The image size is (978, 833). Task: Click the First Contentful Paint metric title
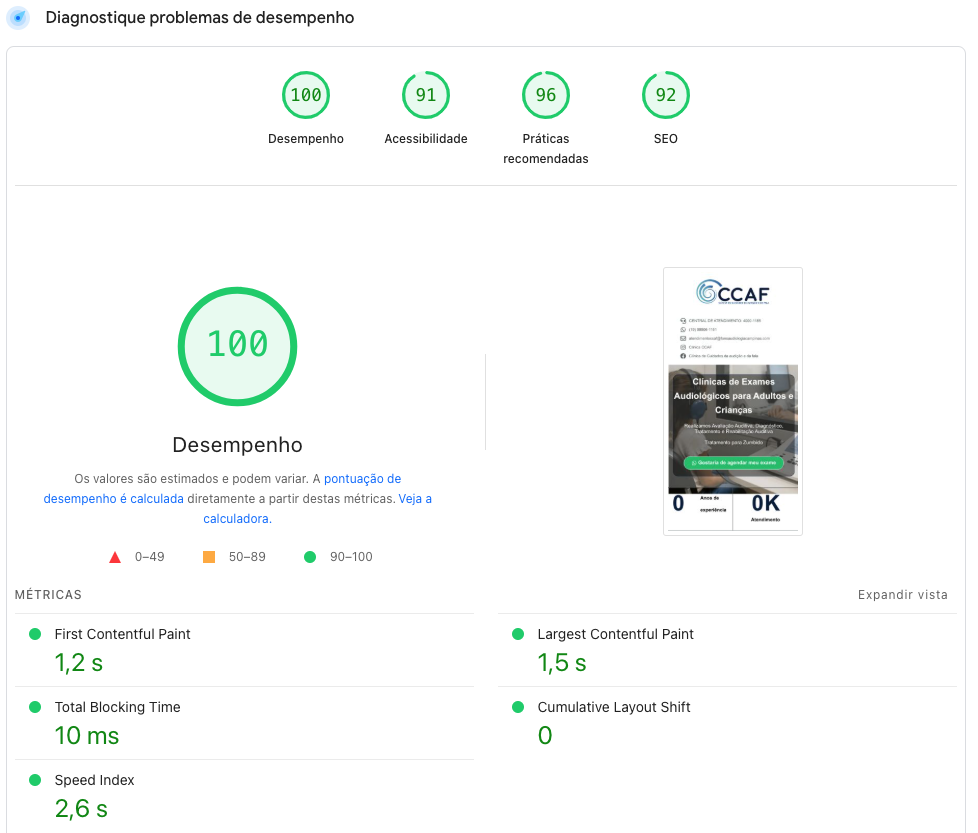pyautogui.click(x=122, y=634)
